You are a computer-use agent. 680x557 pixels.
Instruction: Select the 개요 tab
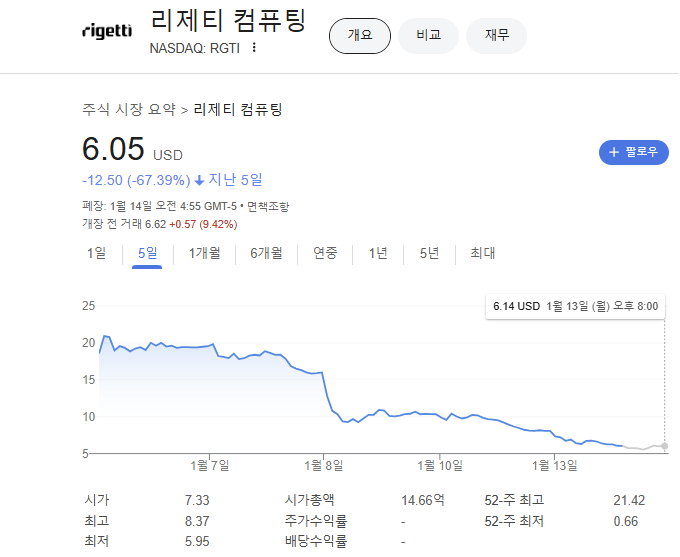(x=360, y=36)
